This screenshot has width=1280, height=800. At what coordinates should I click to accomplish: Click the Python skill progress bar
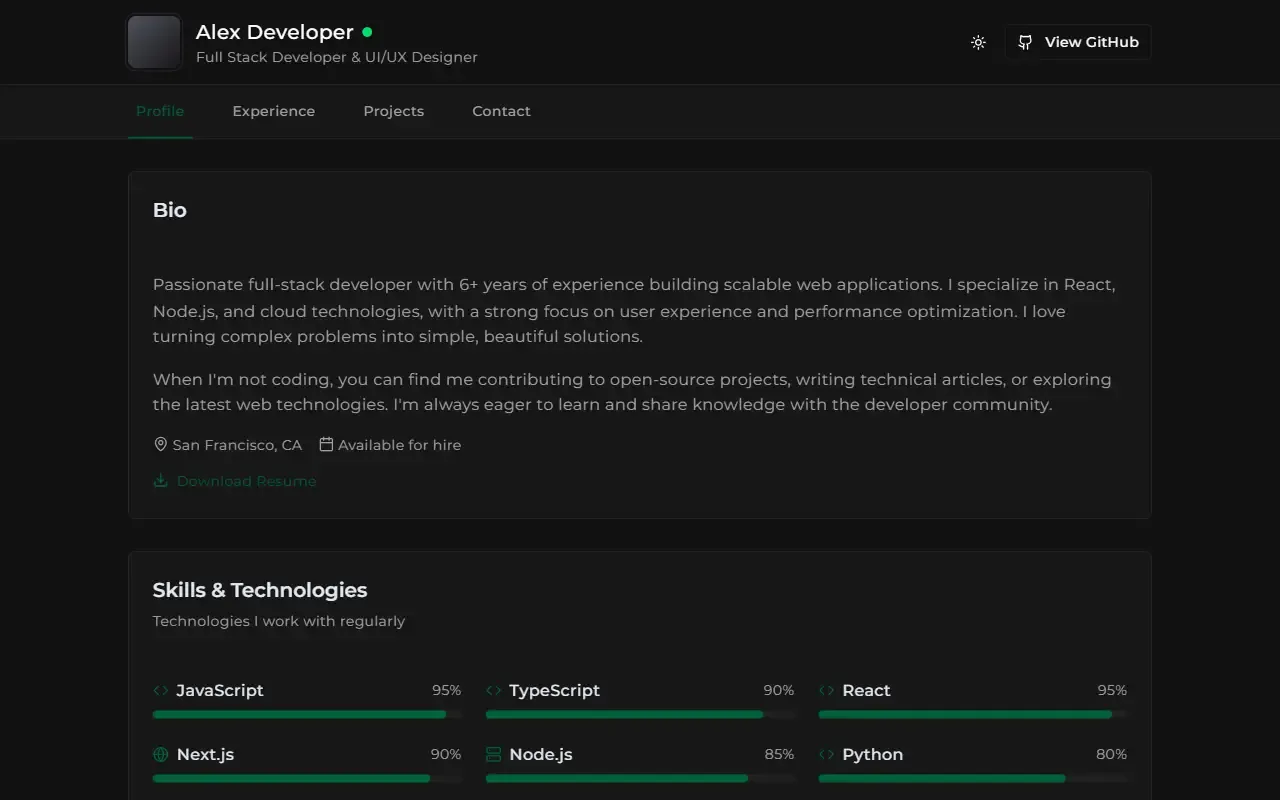point(973,778)
